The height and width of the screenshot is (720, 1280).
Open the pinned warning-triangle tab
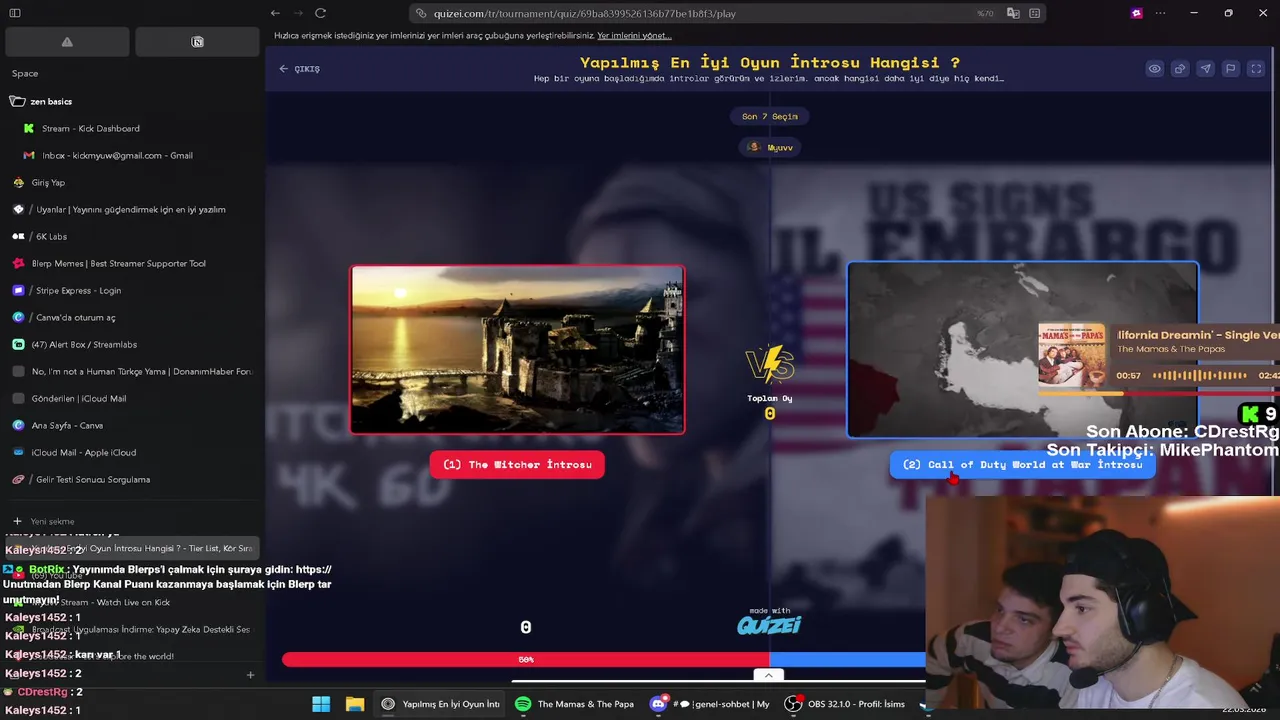pyautogui.click(x=67, y=42)
